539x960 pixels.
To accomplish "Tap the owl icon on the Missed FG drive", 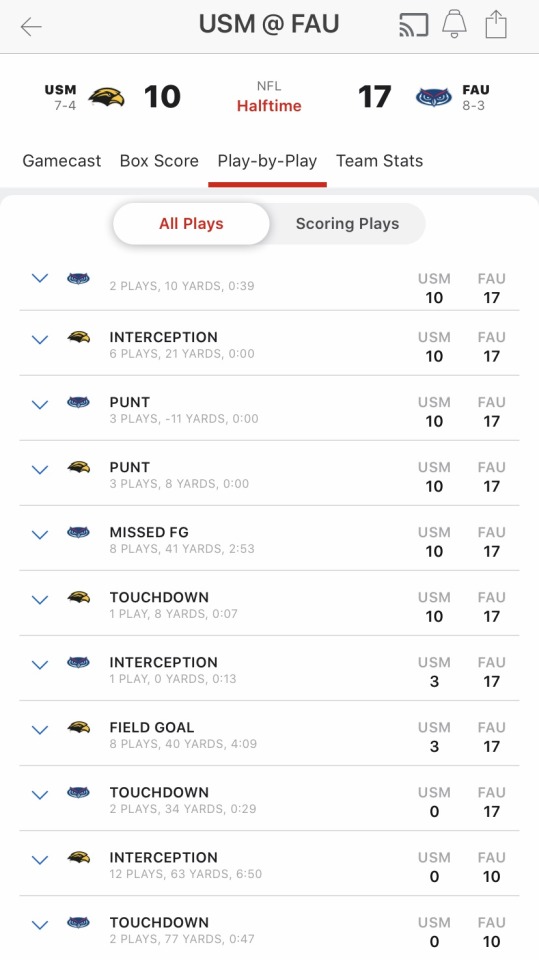I will pyautogui.click(x=78, y=532).
